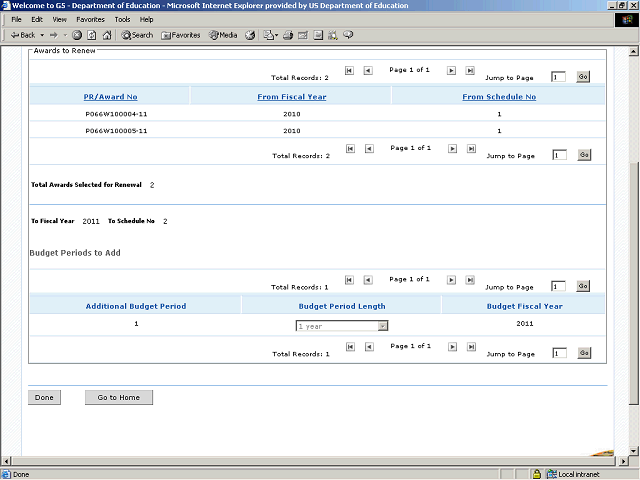
Task: Click the Stop loading icon in toolbar
Action: click(x=77, y=35)
